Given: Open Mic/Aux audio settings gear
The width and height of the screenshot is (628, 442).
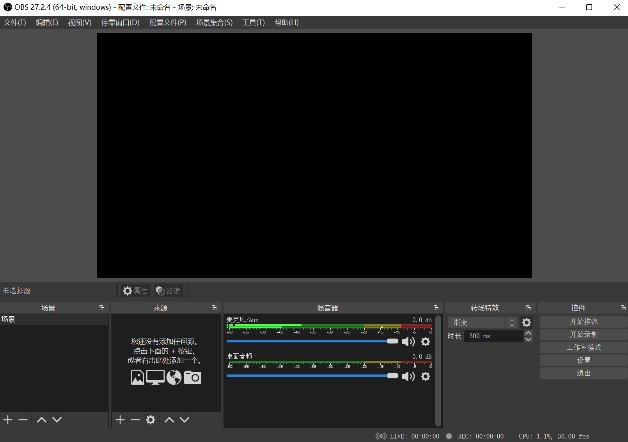Looking at the screenshot, I should (425, 342).
